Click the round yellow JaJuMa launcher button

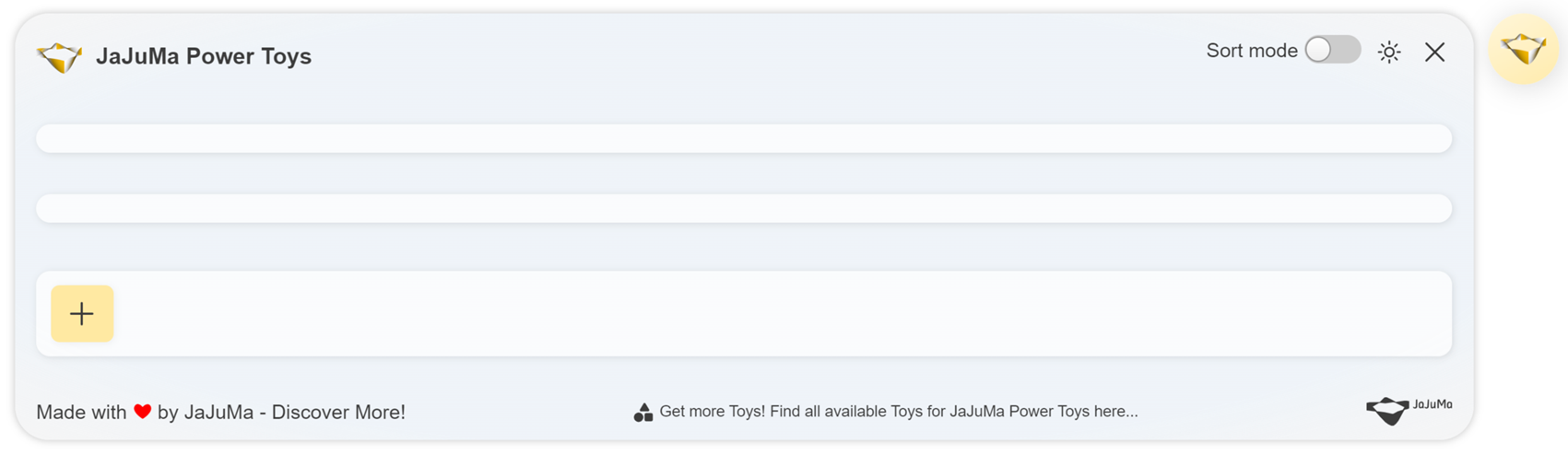[x=1523, y=49]
